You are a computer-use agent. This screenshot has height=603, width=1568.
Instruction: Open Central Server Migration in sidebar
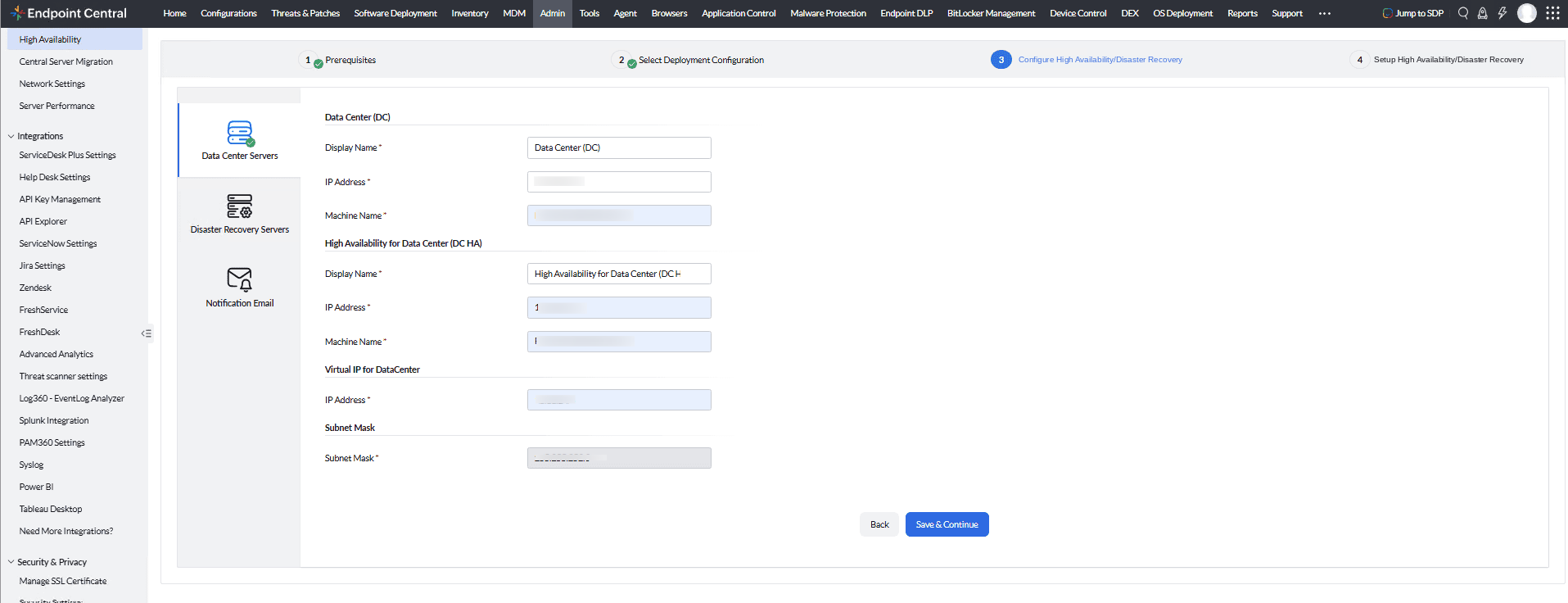point(66,61)
